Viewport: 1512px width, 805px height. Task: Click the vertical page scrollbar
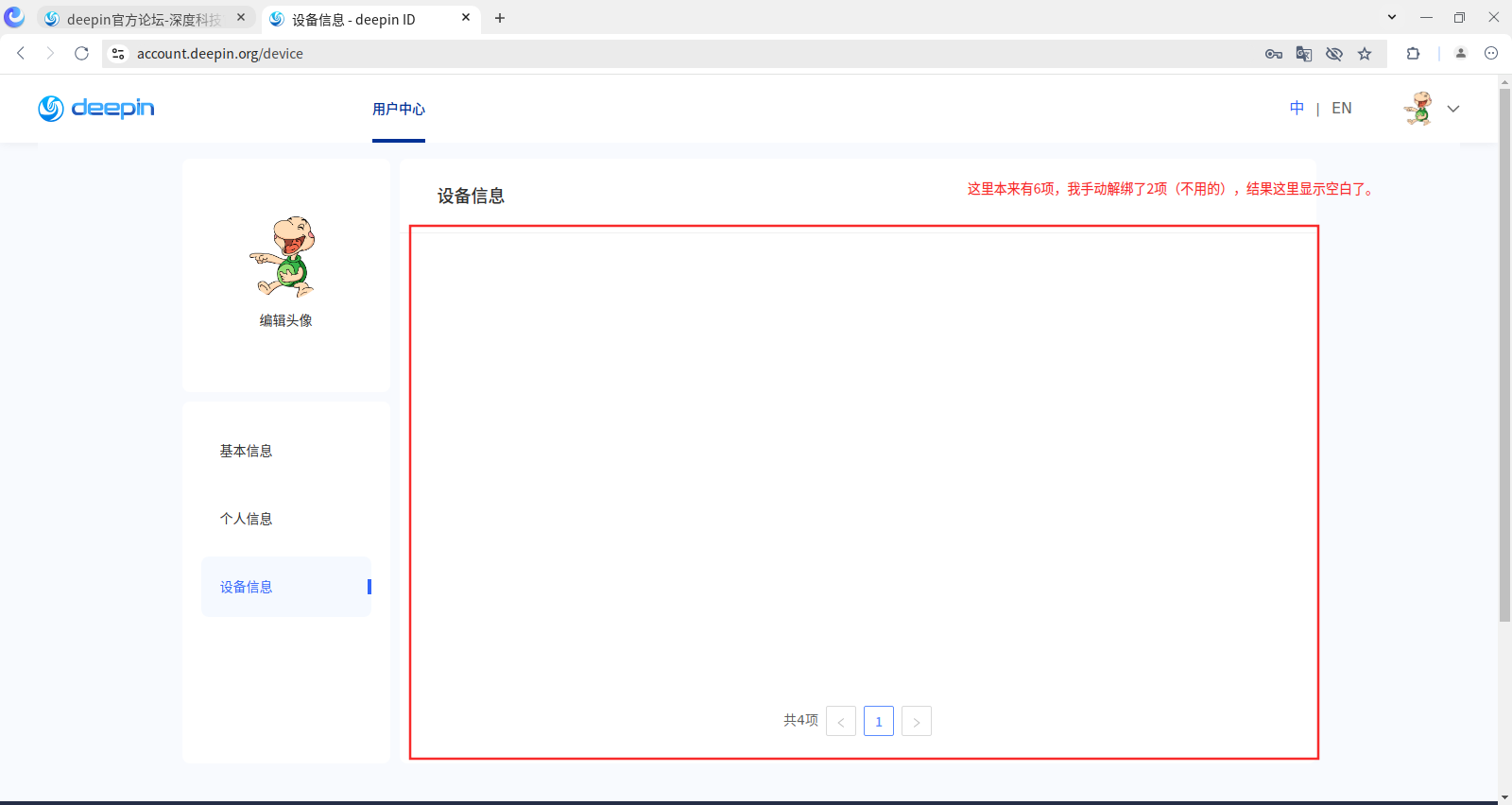tap(1504, 354)
